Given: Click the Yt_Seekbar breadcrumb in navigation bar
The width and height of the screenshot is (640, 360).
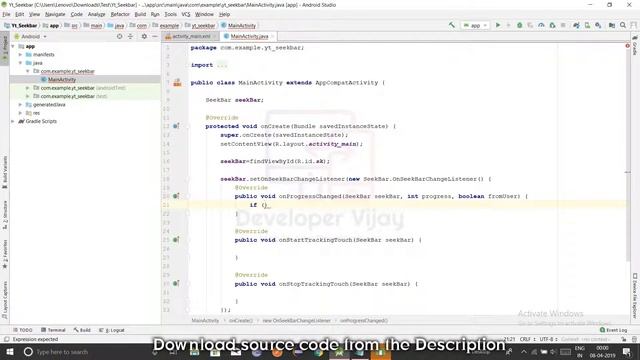Looking at the screenshot, I should coord(21,25).
